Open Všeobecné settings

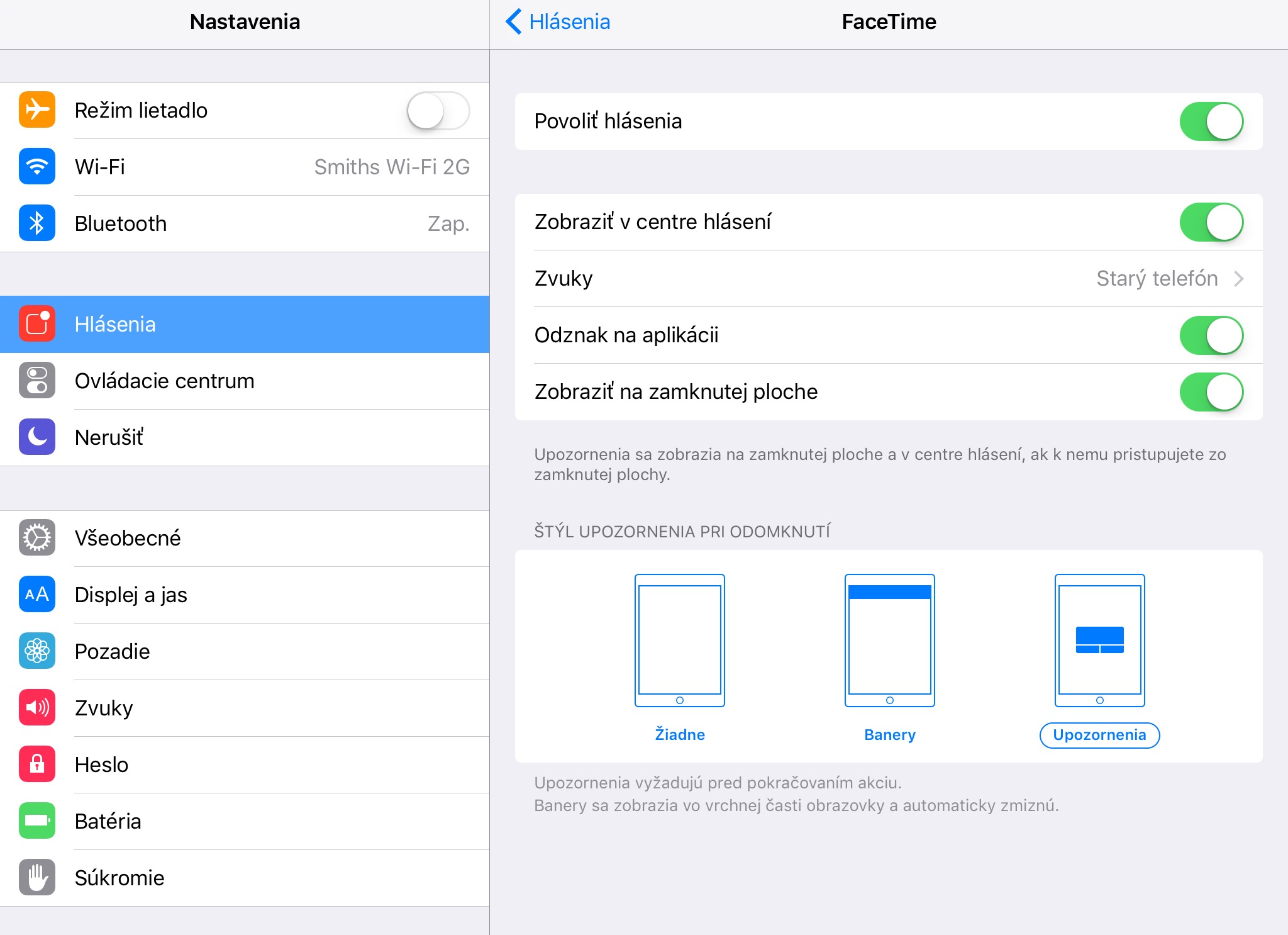(245, 538)
